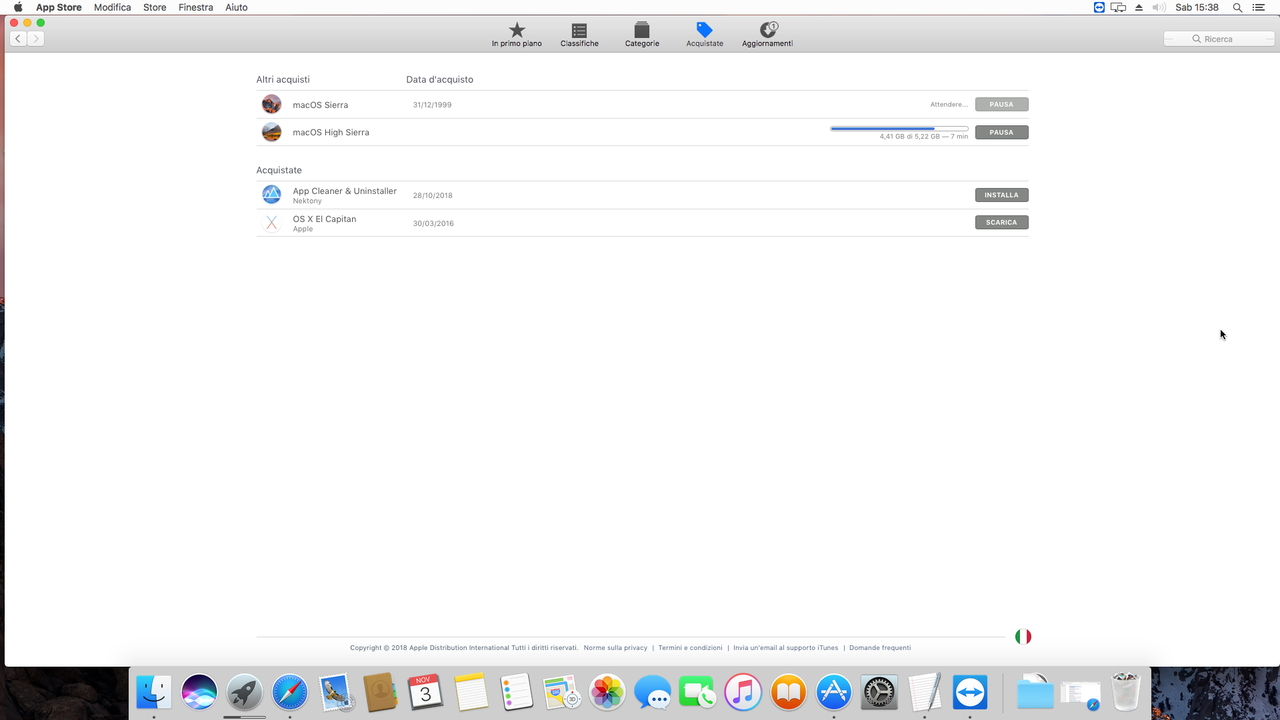This screenshot has width=1280, height=720.
Task: Open Notes from the Dock
Action: click(471, 692)
